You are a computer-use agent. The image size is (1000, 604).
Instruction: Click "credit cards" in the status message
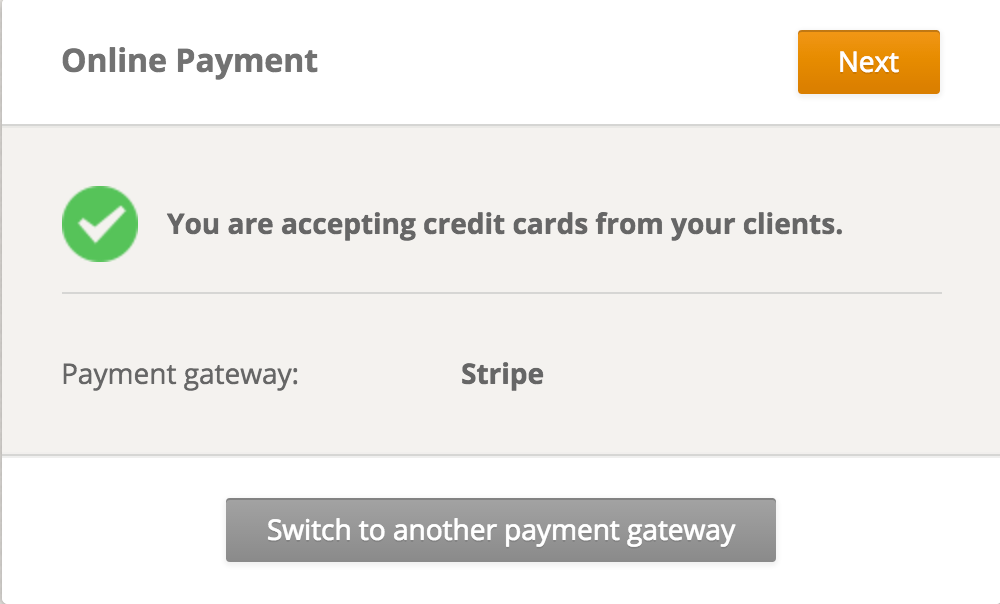[506, 224]
